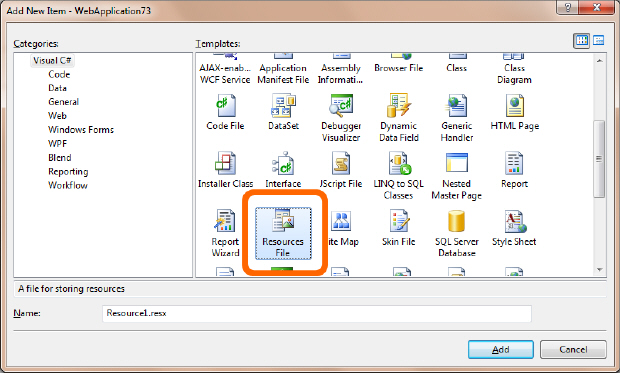Open the Blend category
The image size is (620, 373).
(60, 157)
